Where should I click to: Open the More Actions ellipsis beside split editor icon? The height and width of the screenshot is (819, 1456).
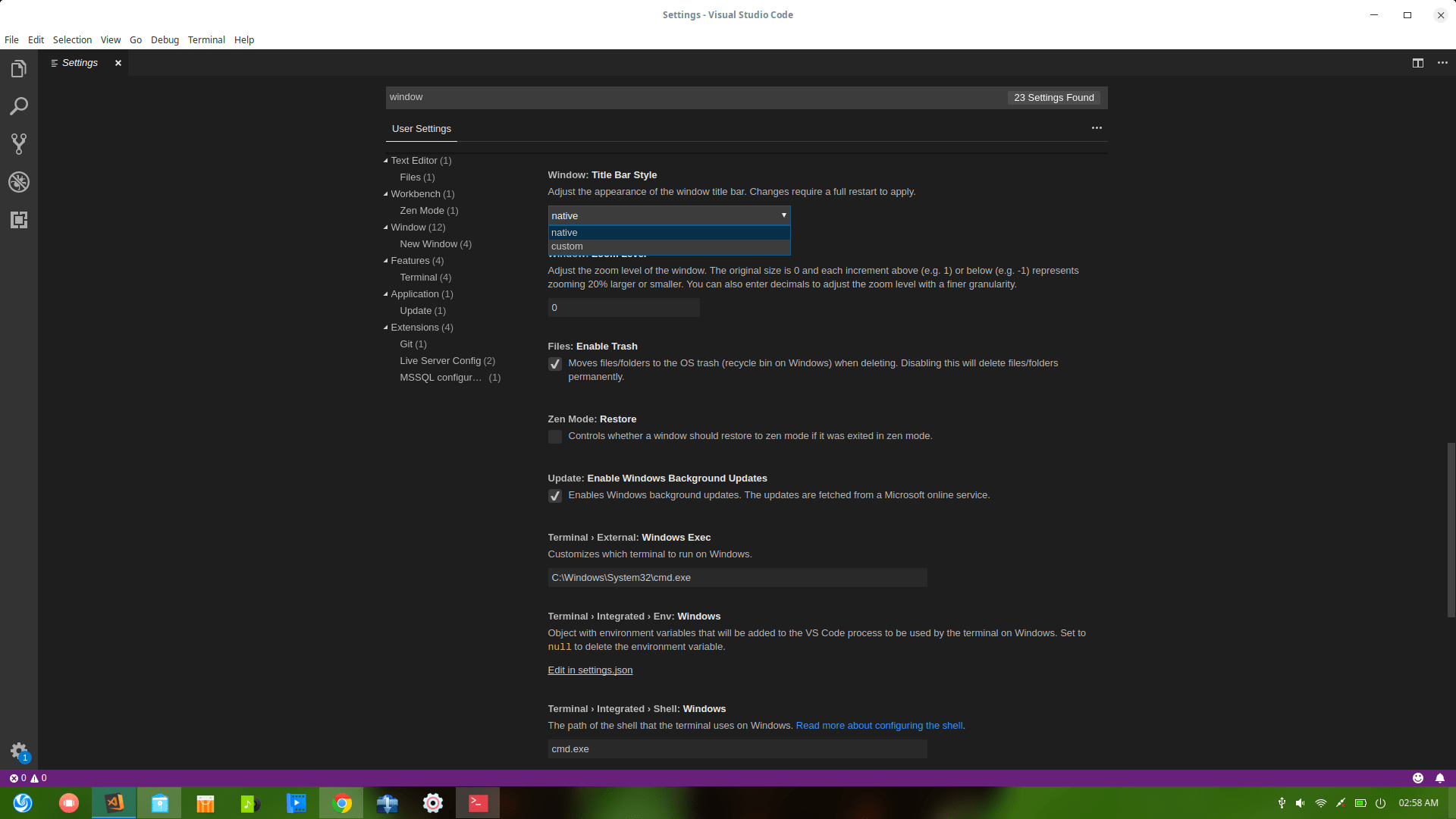1442,63
